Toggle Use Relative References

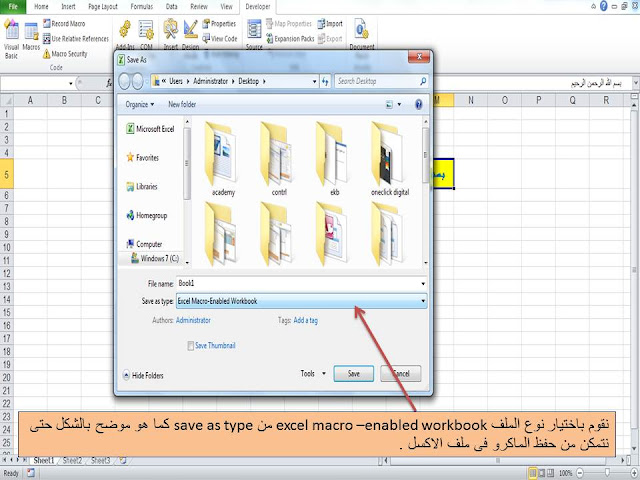pos(76,39)
